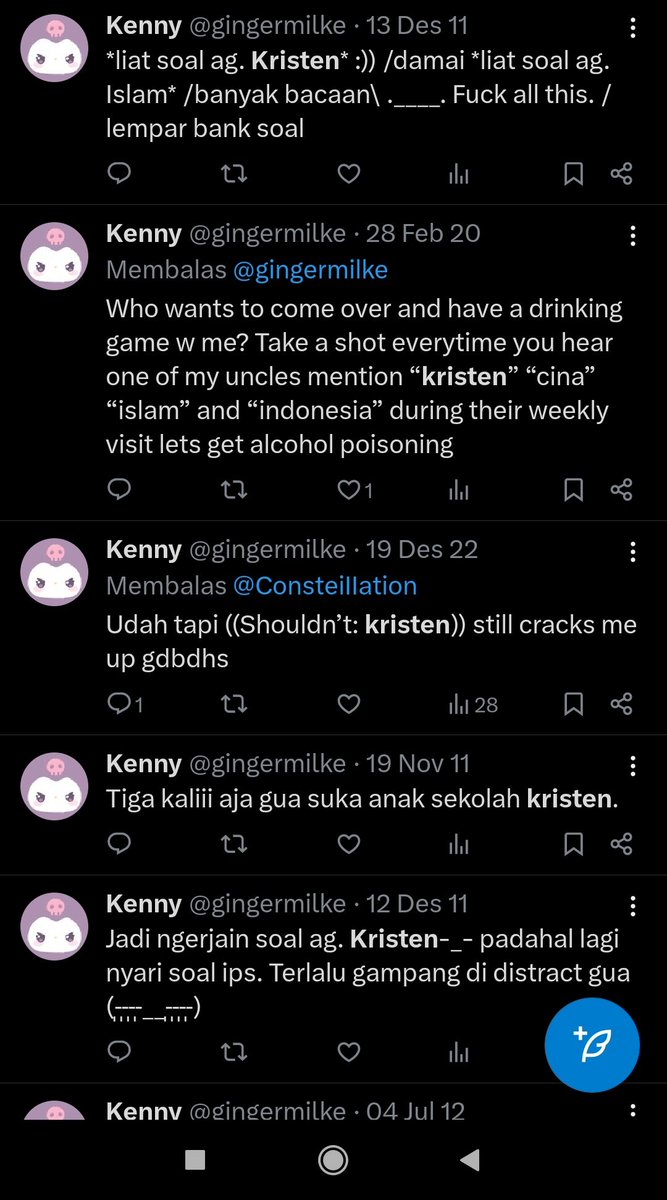Share the 13 Des 11 tweet
The width and height of the screenshot is (667, 1200).
(621, 174)
